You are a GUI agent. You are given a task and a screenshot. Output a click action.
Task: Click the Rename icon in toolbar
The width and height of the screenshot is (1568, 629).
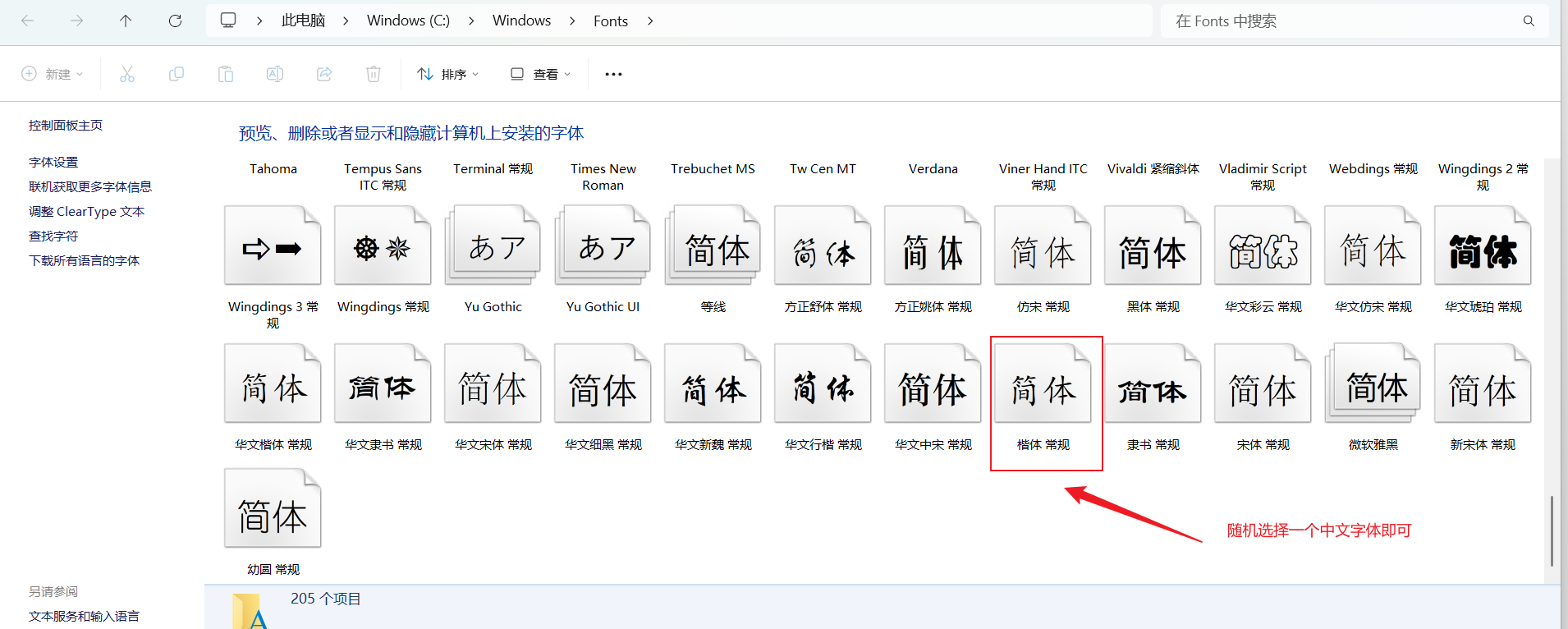(x=275, y=74)
